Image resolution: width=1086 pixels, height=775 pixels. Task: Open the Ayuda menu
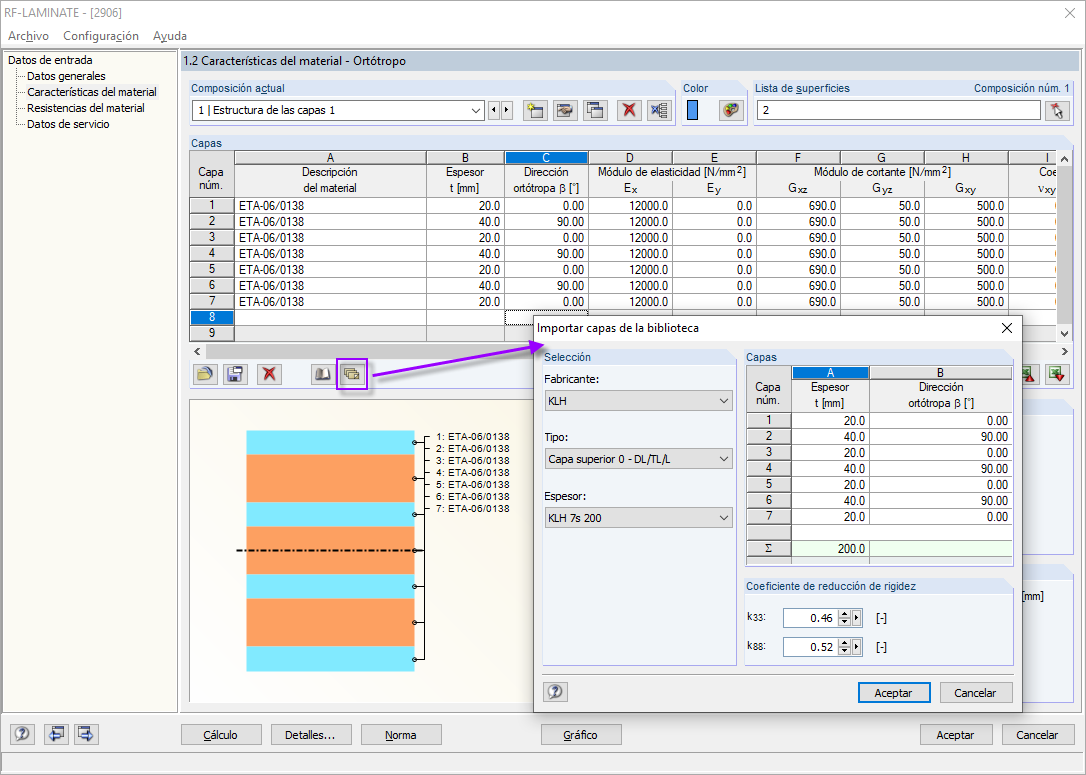point(170,35)
